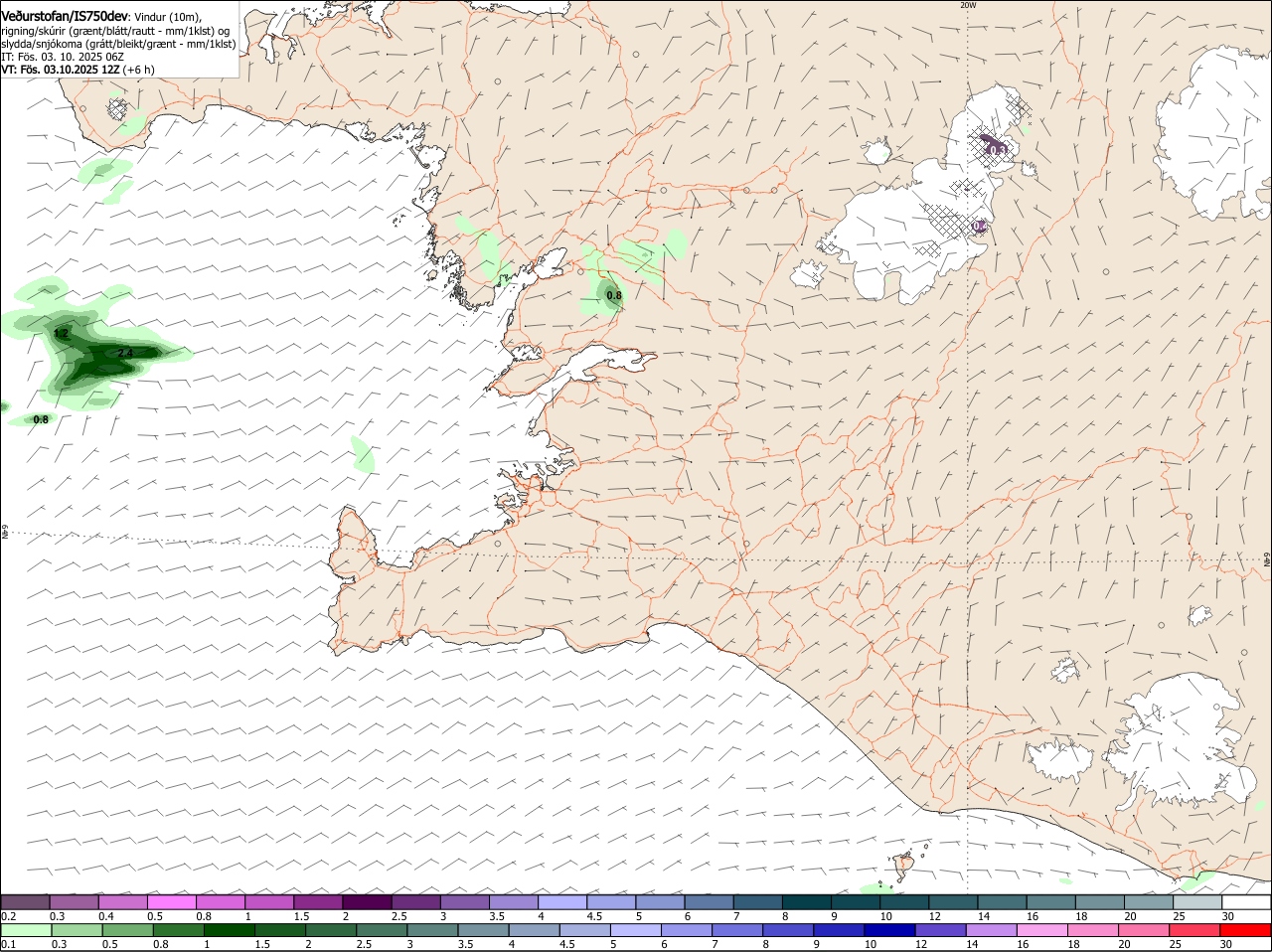Select the grayish-purple swatch labeled 0.2 in the top legend row

(25, 902)
